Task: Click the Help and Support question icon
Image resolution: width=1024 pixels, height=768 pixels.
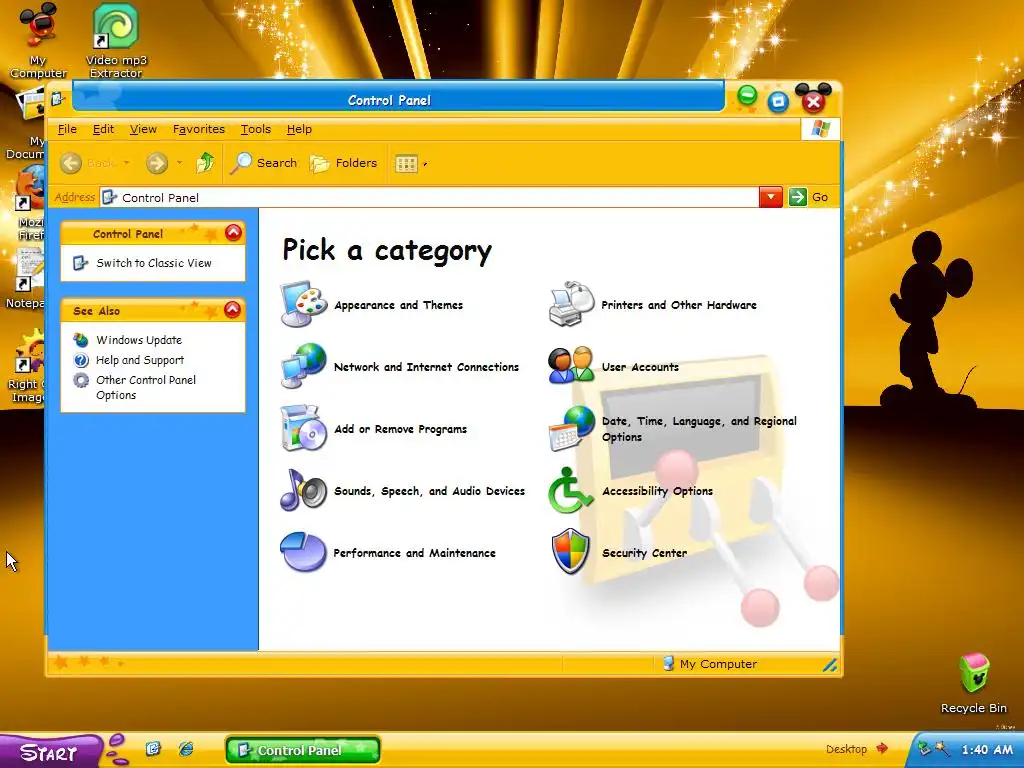Action: (81, 360)
